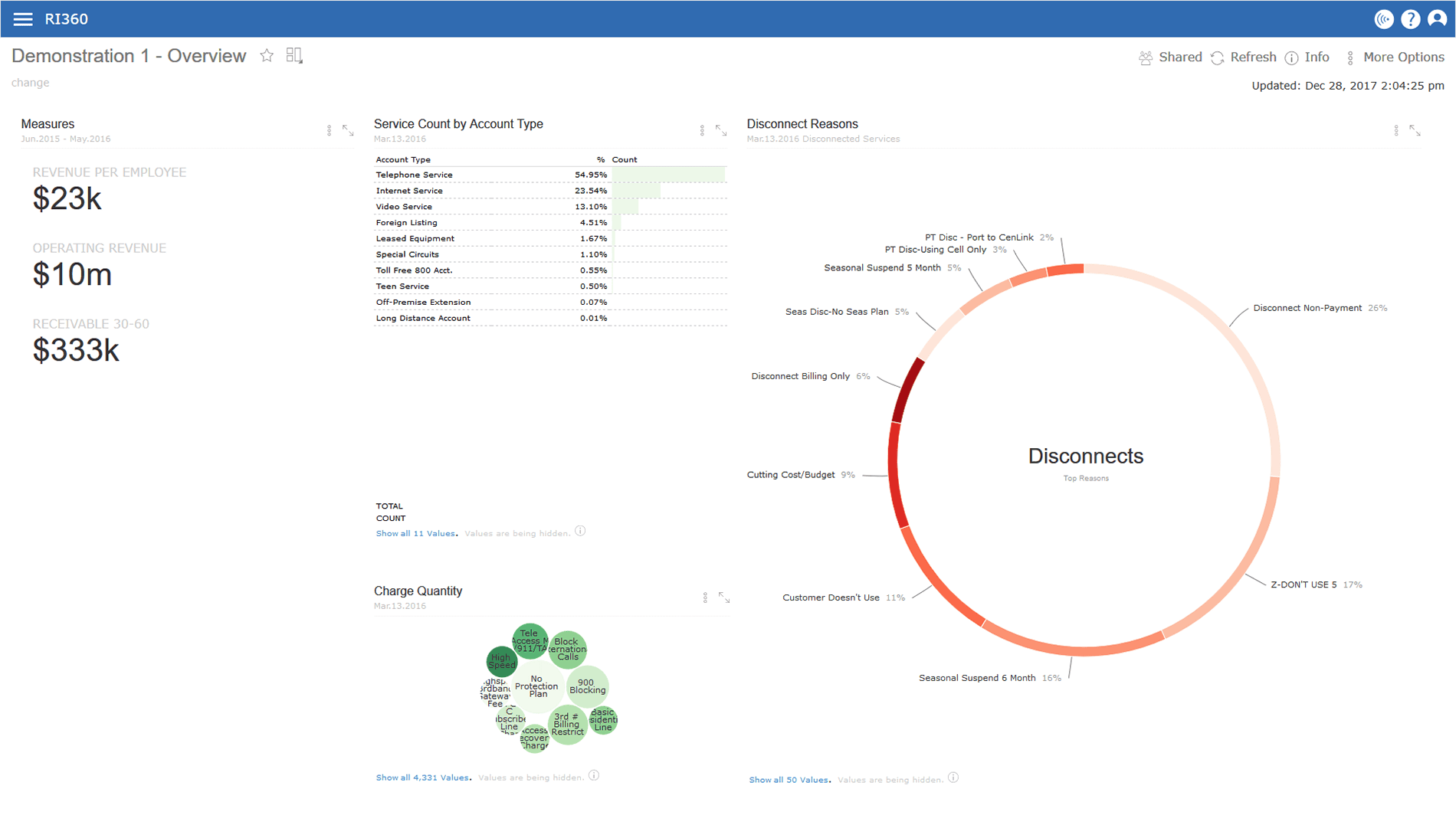Viewport: 1456px width, 825px height.
Task: Click the Show all 4,331 Values link
Action: 423,778
